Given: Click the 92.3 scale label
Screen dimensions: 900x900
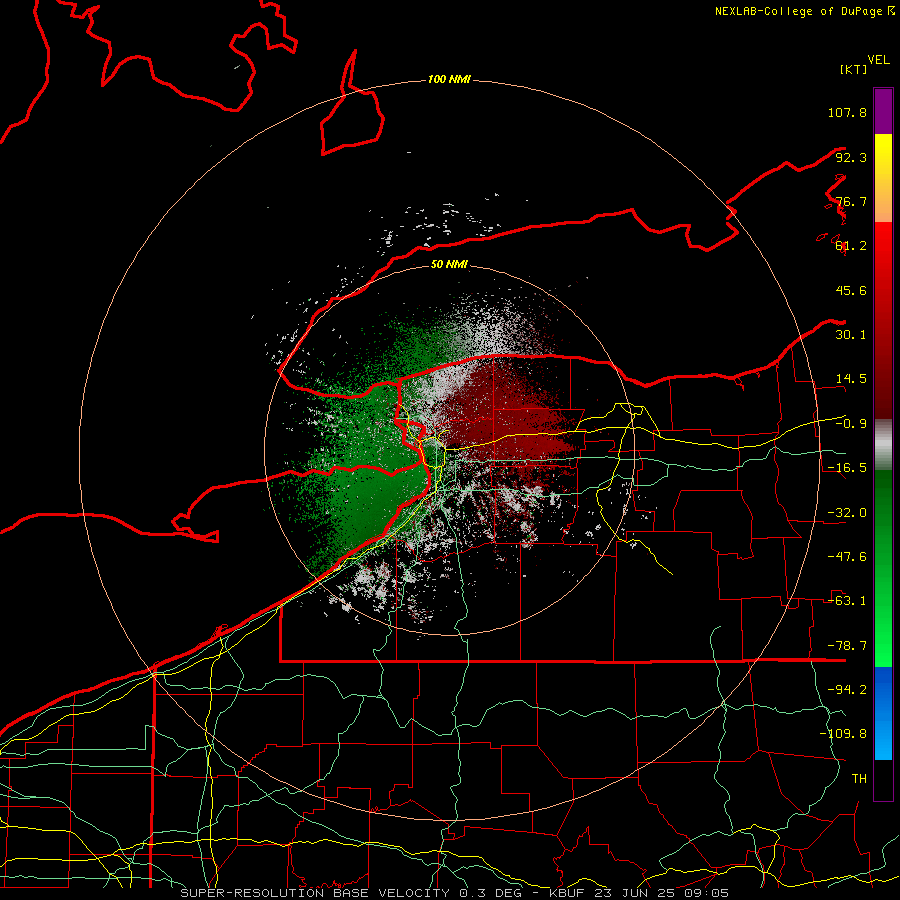Looking at the screenshot, I should (x=851, y=157).
